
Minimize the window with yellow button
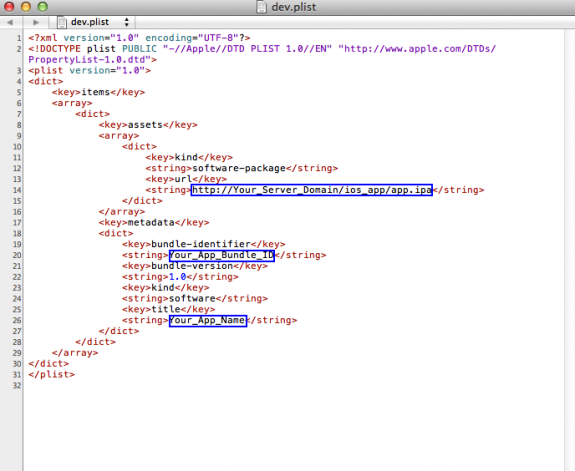(25, 6)
